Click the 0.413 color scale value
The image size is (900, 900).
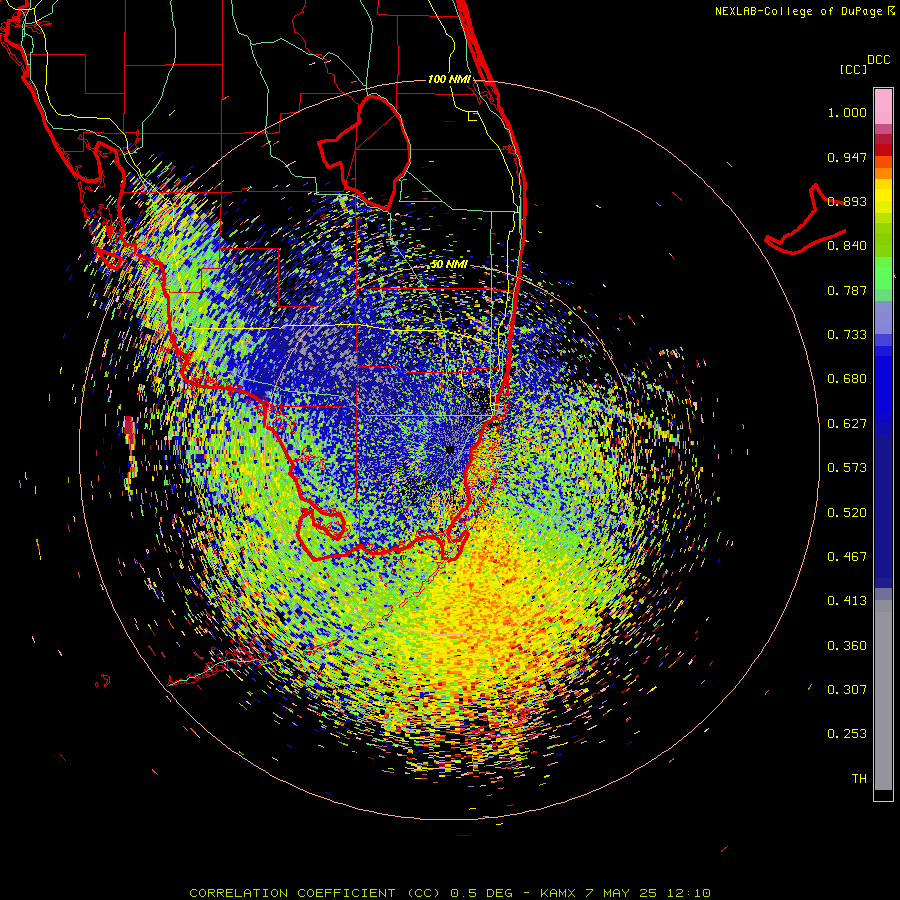847,601
